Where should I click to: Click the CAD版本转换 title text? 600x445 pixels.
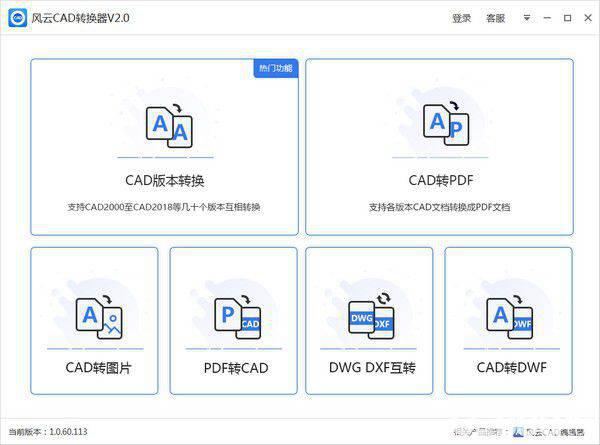click(x=165, y=181)
